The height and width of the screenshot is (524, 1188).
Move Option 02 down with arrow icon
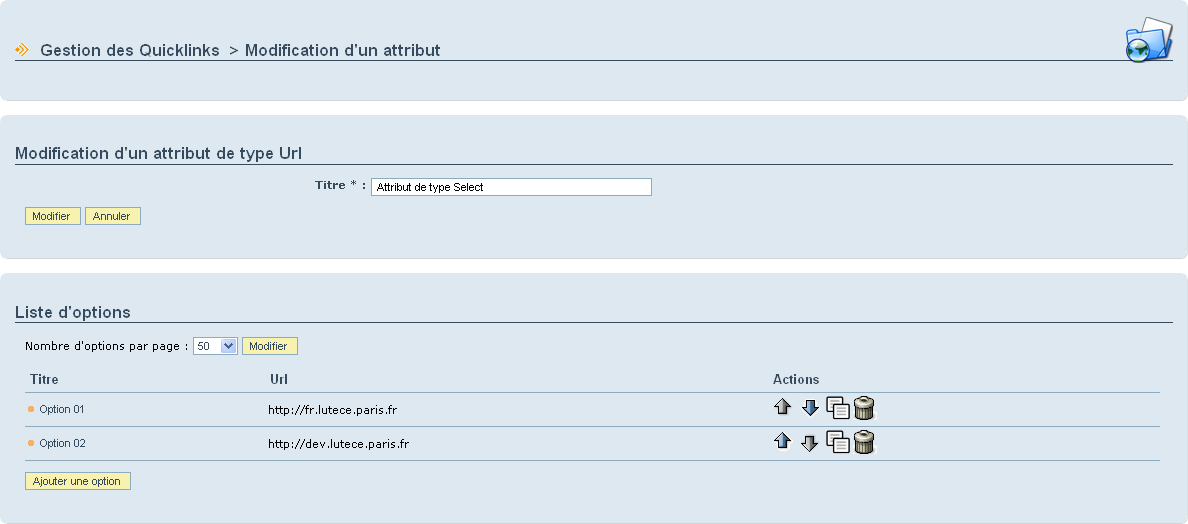[x=810, y=442]
